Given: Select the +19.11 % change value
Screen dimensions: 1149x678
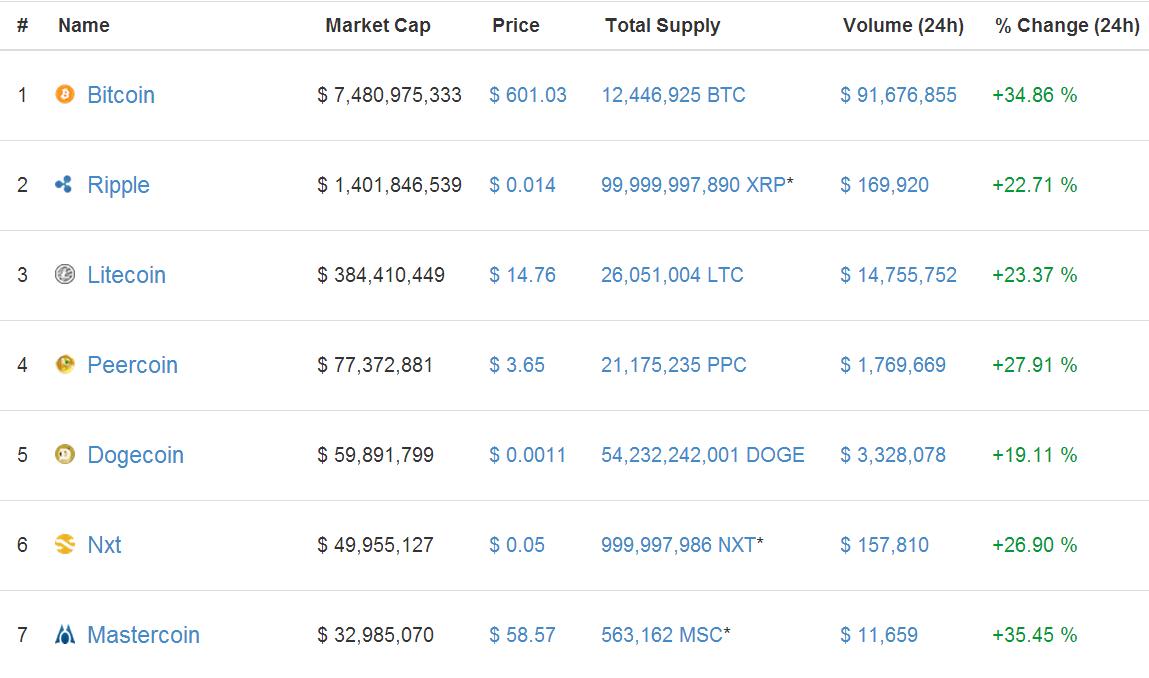Looking at the screenshot, I should (x=1035, y=455).
